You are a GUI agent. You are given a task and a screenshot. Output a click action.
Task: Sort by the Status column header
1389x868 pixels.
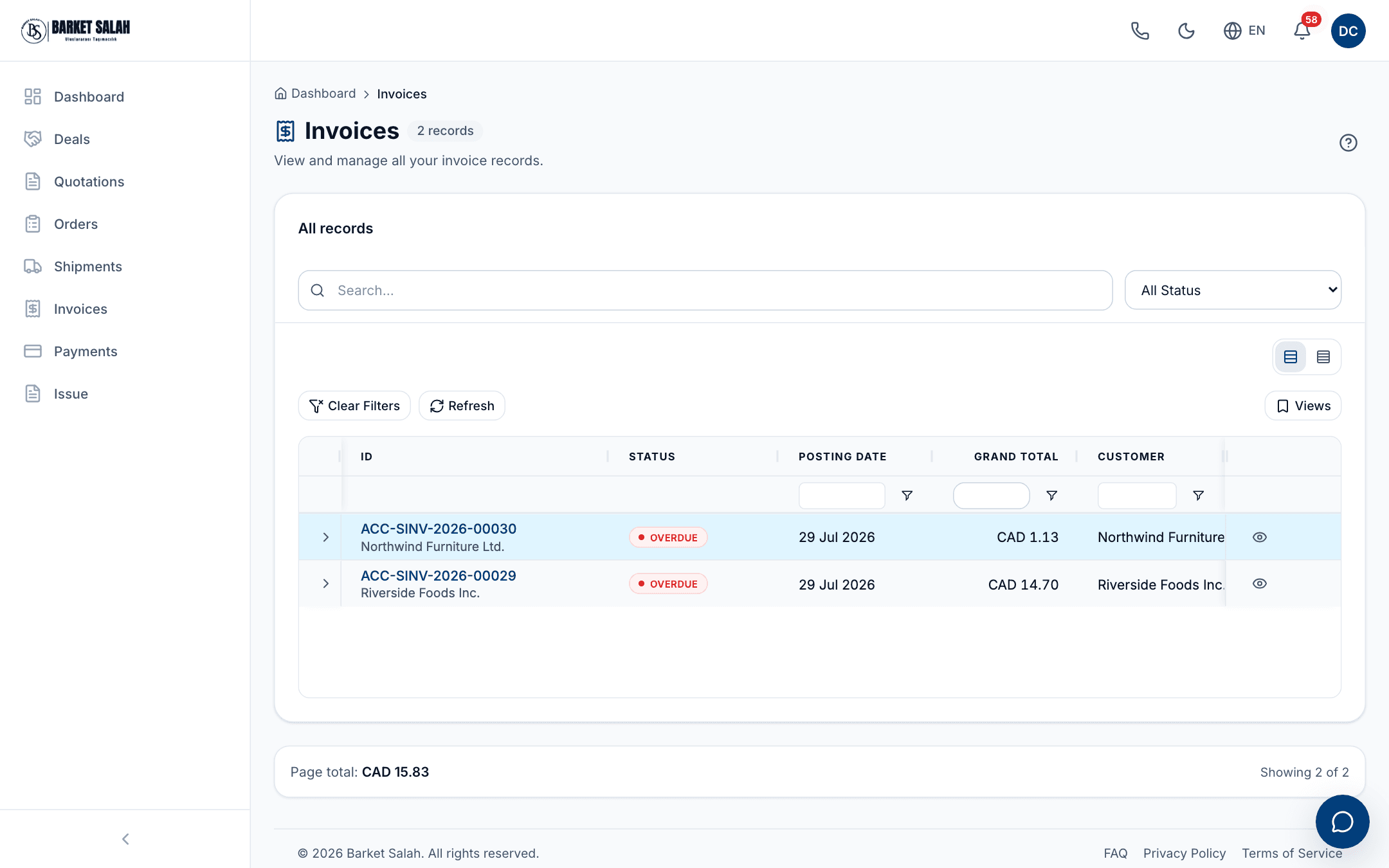pyautogui.click(x=652, y=457)
